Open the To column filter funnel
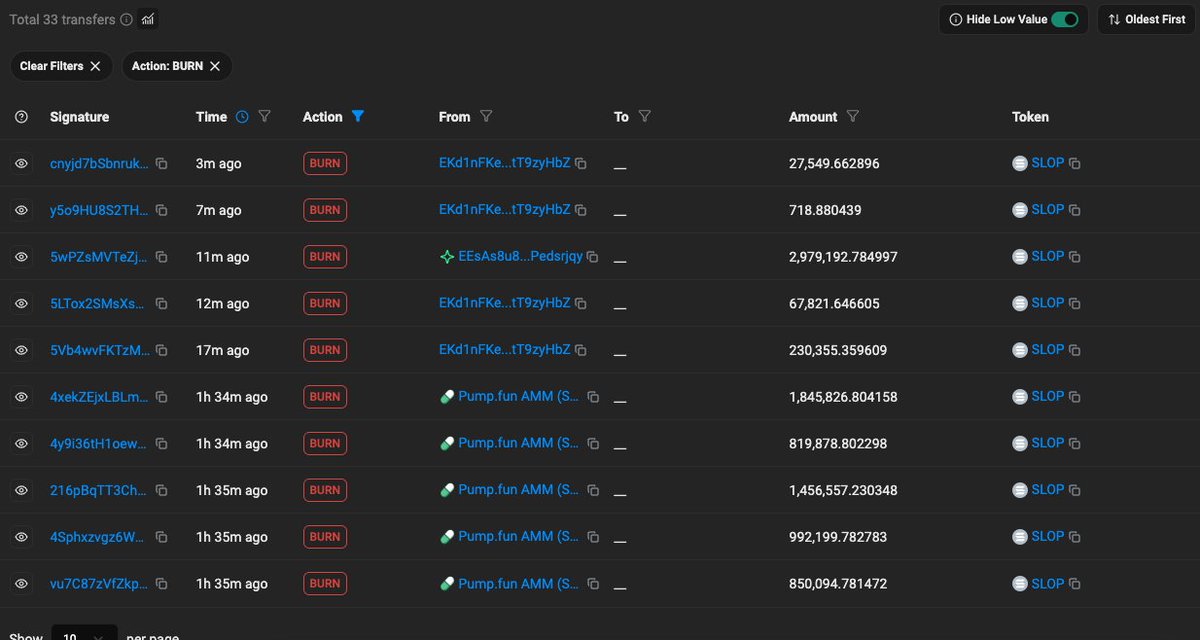The width and height of the screenshot is (1200, 640). point(645,117)
